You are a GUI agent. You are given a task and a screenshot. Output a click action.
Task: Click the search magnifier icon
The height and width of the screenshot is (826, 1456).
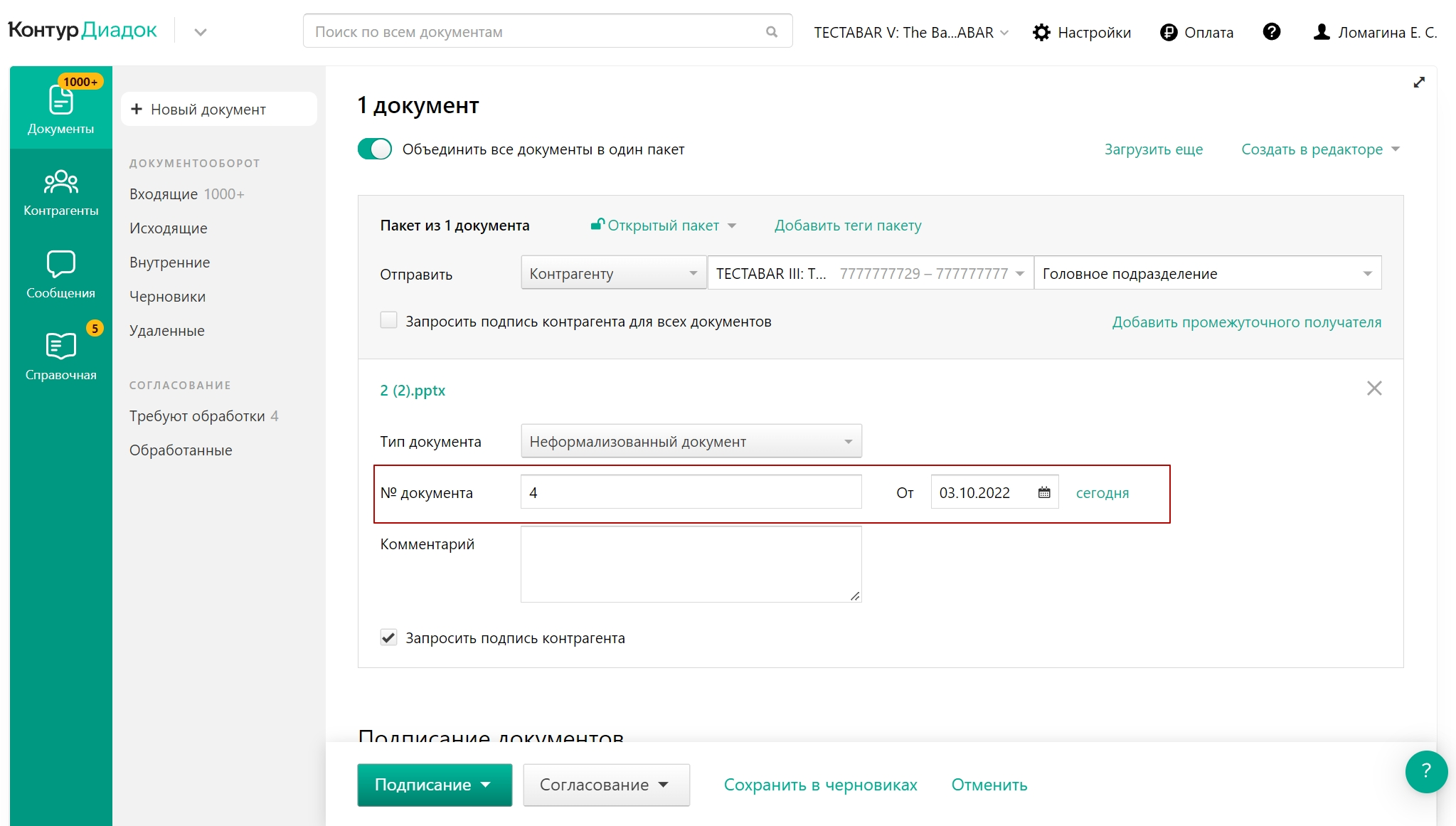click(x=772, y=32)
